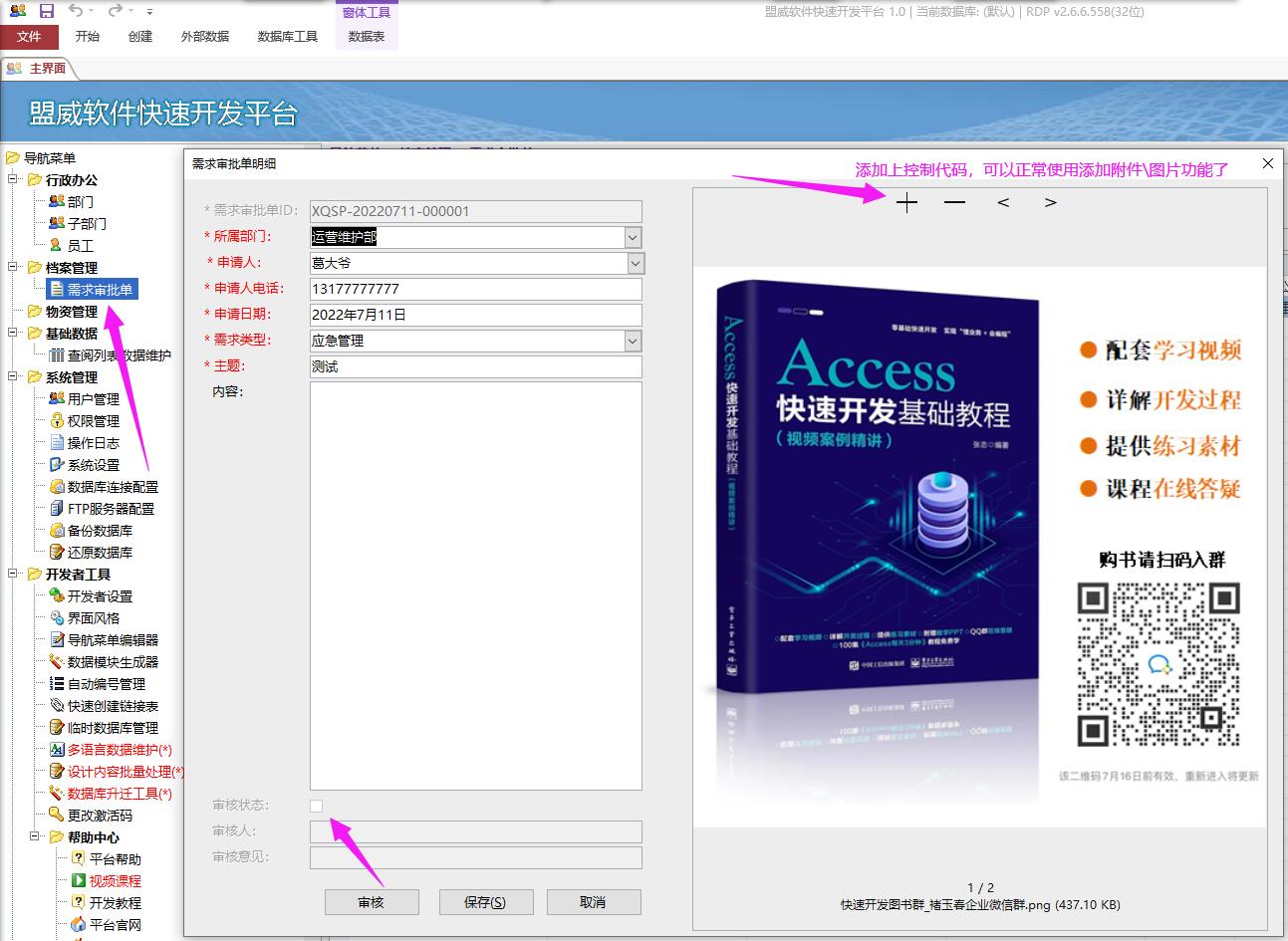Collapse the 系统管理 tree node
The height and width of the screenshot is (941, 1288).
tap(14, 376)
